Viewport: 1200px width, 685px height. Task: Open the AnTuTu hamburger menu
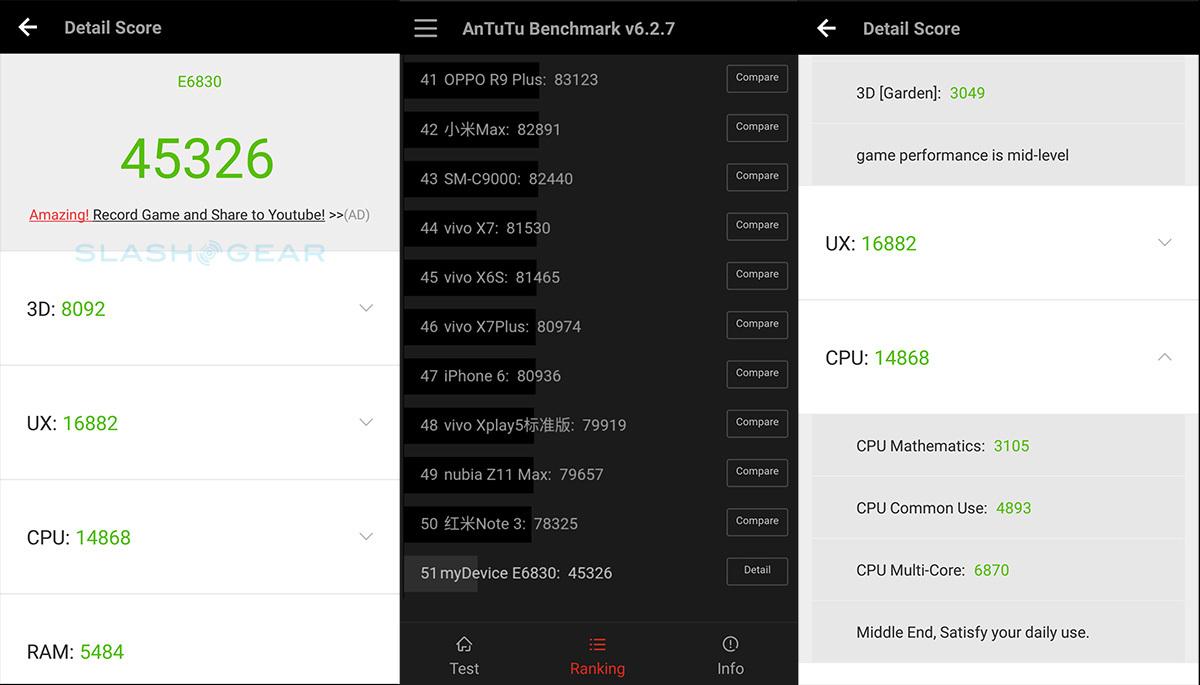point(426,28)
